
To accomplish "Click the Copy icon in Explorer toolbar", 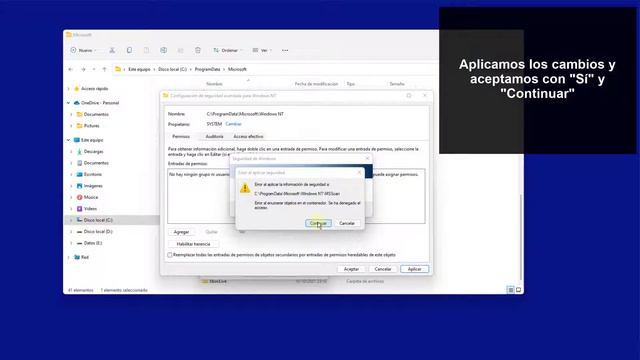I will click(x=129, y=50).
